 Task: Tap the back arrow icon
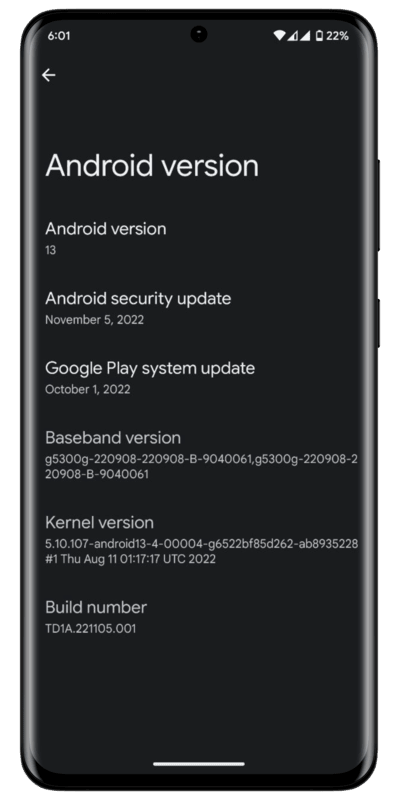pos(48,75)
